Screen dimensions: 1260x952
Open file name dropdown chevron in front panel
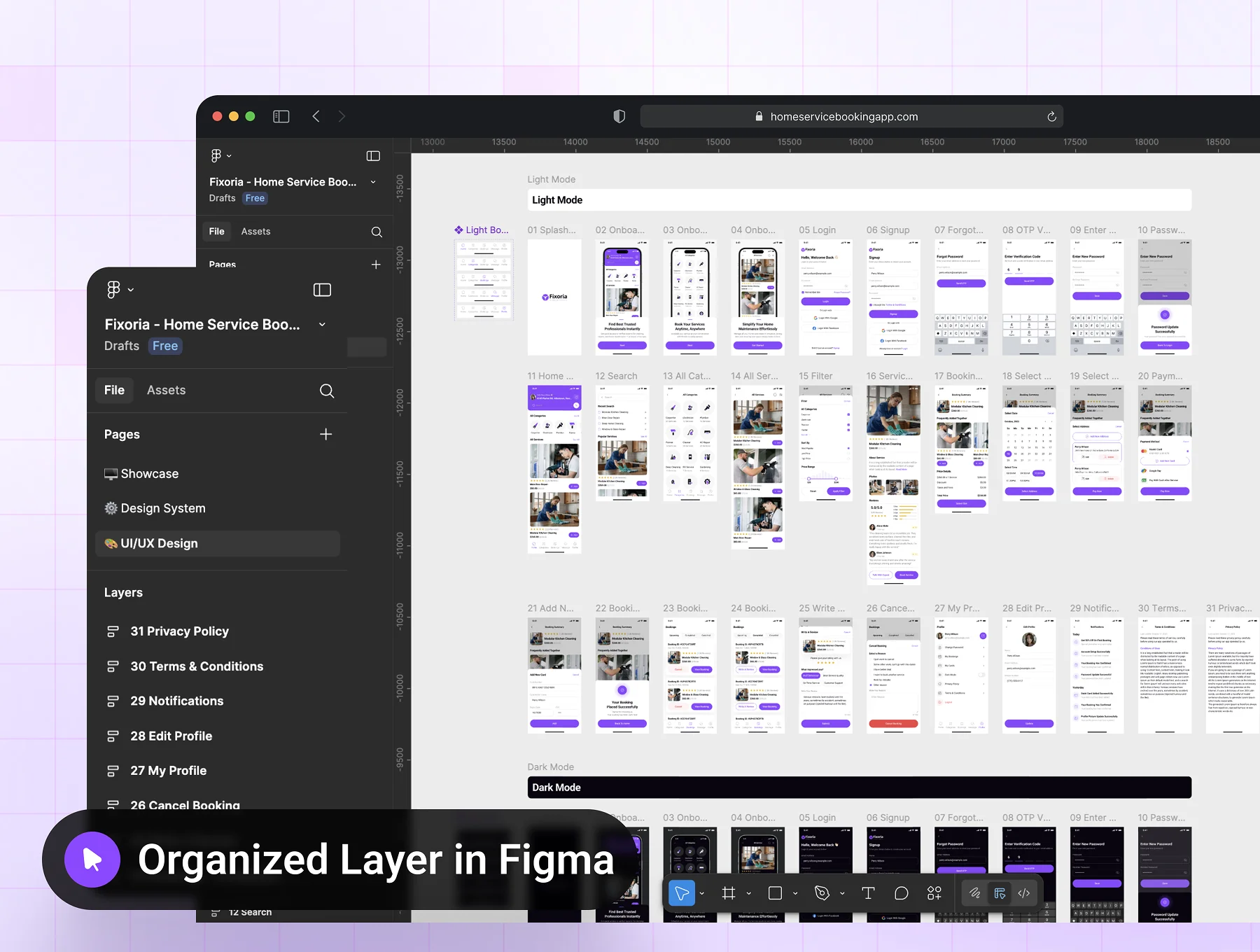tap(322, 325)
